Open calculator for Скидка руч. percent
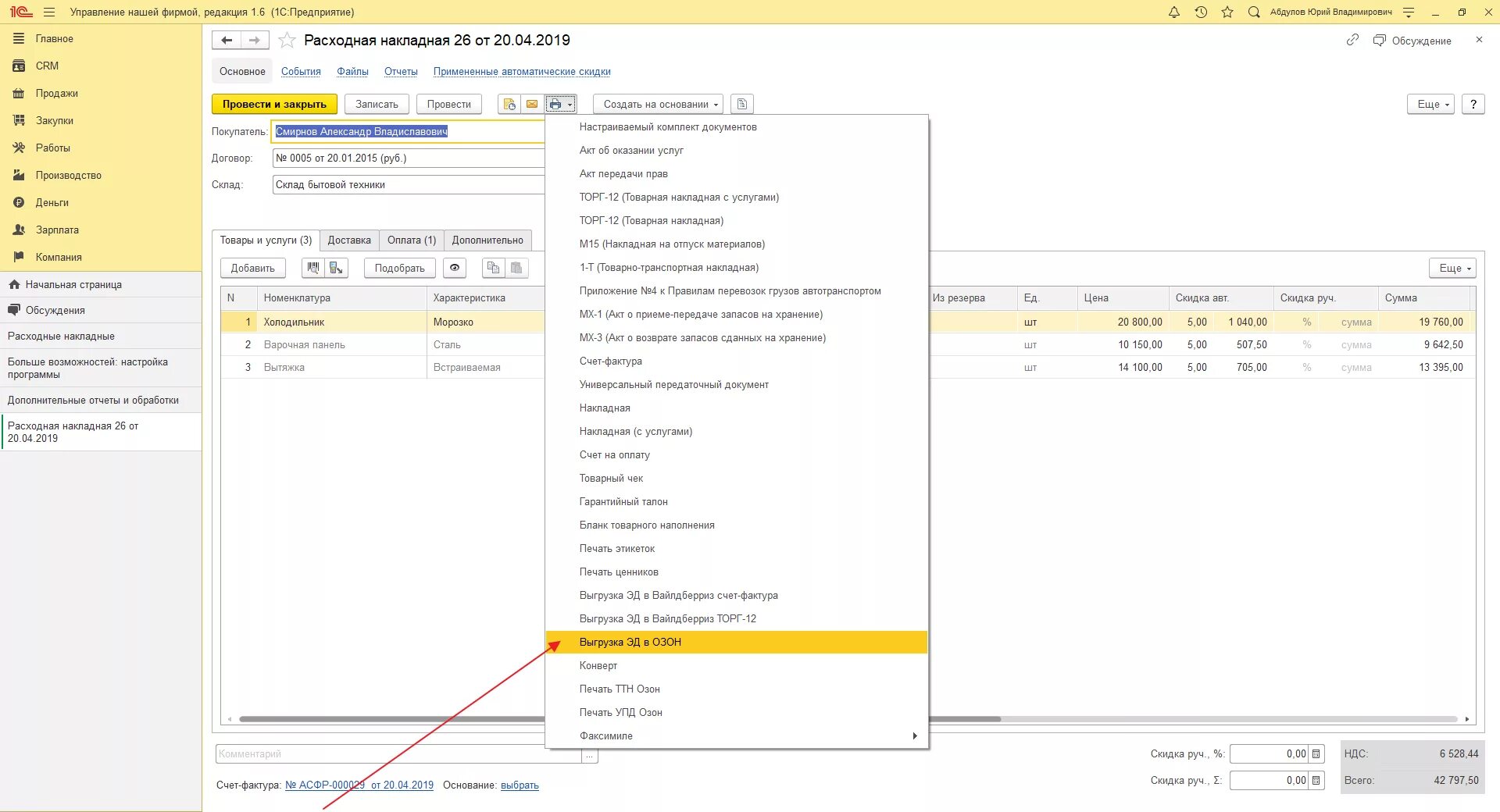The image size is (1500, 812). pos(1316,753)
